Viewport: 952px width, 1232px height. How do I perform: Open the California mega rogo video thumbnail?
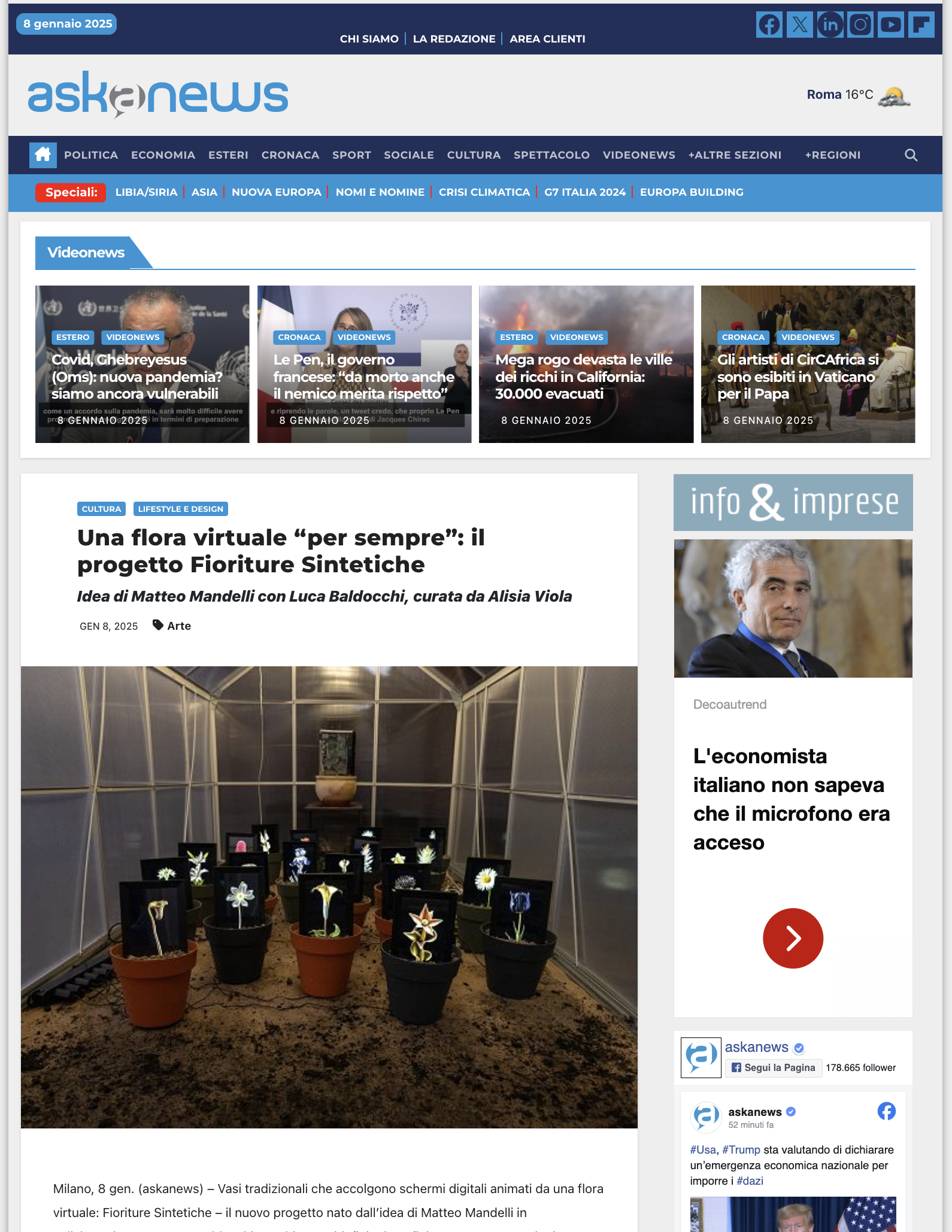[x=586, y=364]
